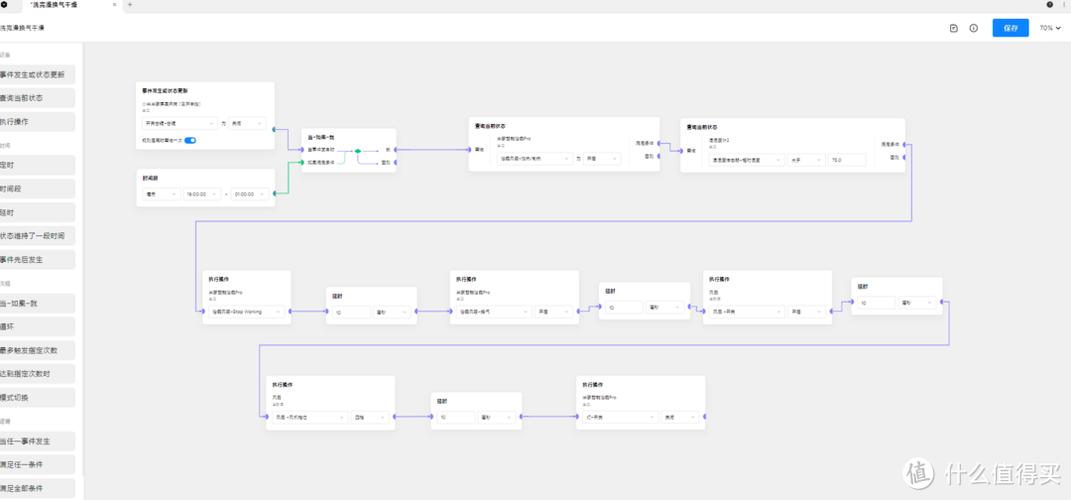Image resolution: width=1071 pixels, height=500 pixels.
Task: Click the app logo icon top-left
Action: 3,4
